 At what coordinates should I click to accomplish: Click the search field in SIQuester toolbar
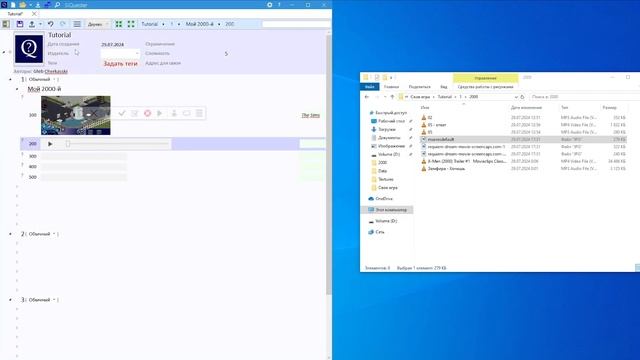(296, 24)
